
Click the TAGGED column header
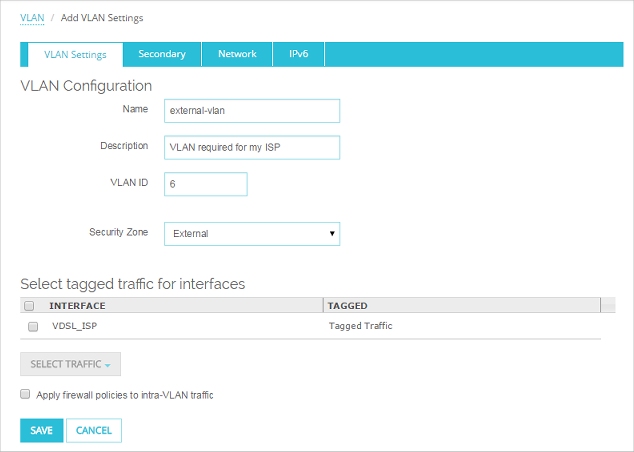[x=348, y=306]
